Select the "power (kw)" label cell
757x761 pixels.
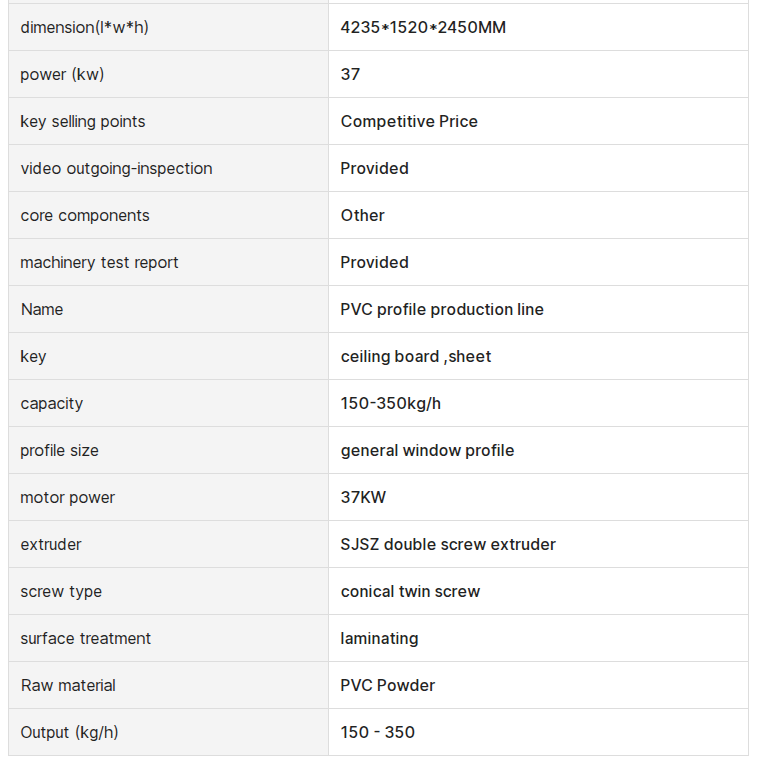click(x=62, y=74)
